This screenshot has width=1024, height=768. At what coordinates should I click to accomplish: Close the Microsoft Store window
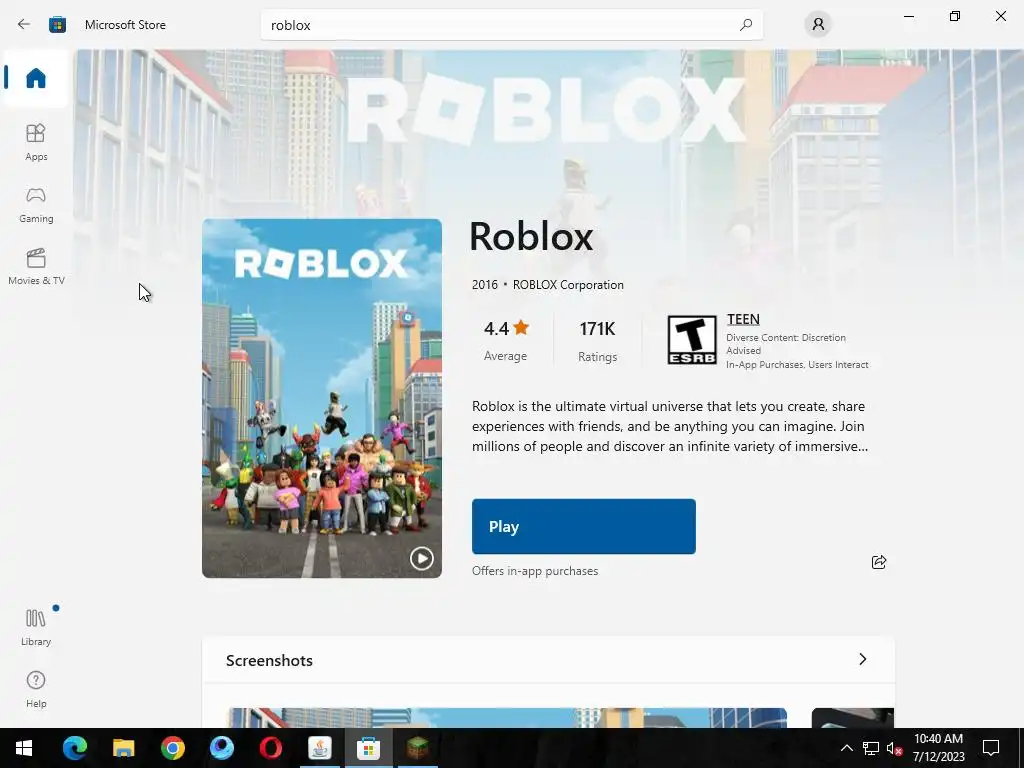1000,16
